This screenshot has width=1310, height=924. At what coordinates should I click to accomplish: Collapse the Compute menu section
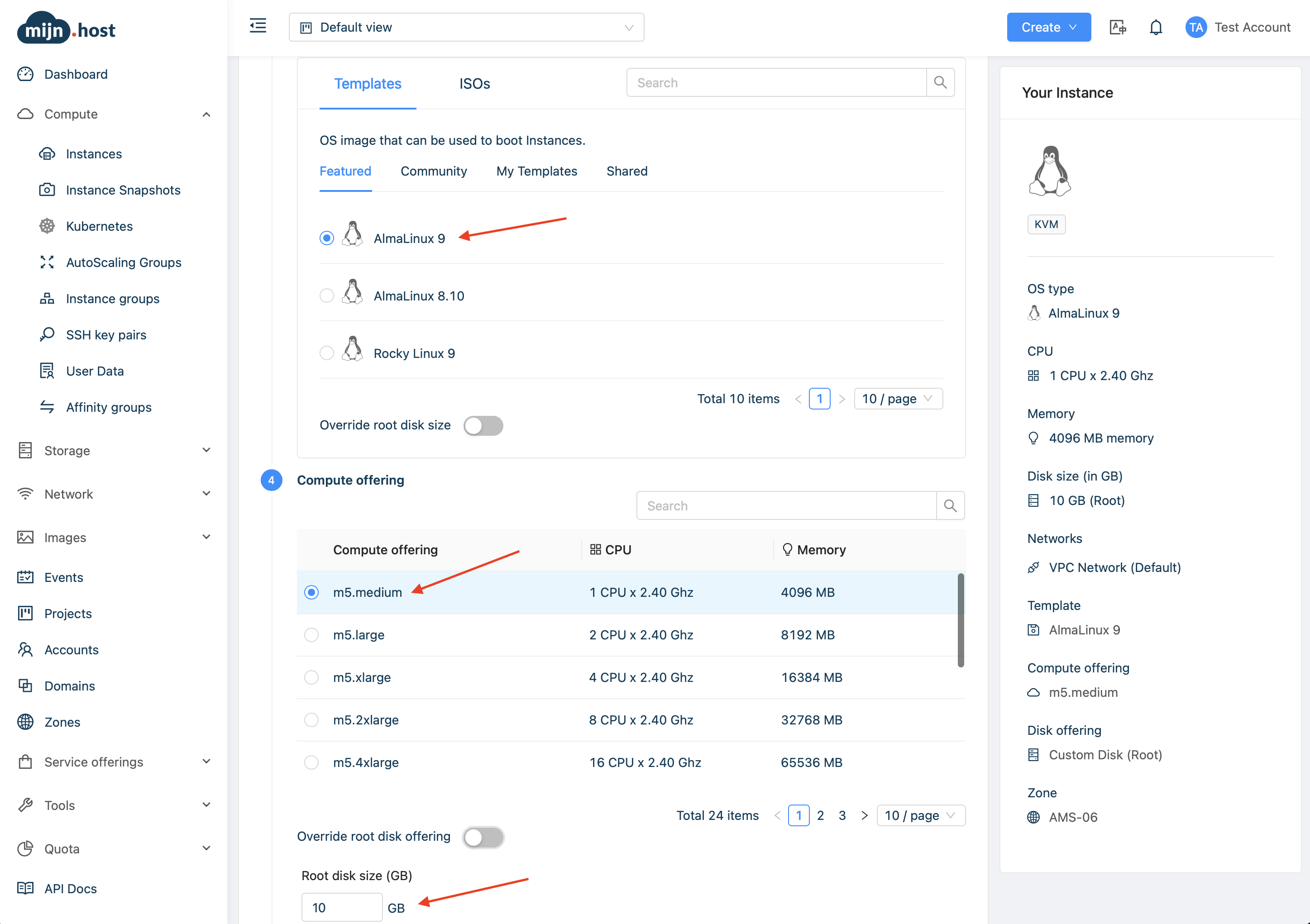[x=206, y=114]
